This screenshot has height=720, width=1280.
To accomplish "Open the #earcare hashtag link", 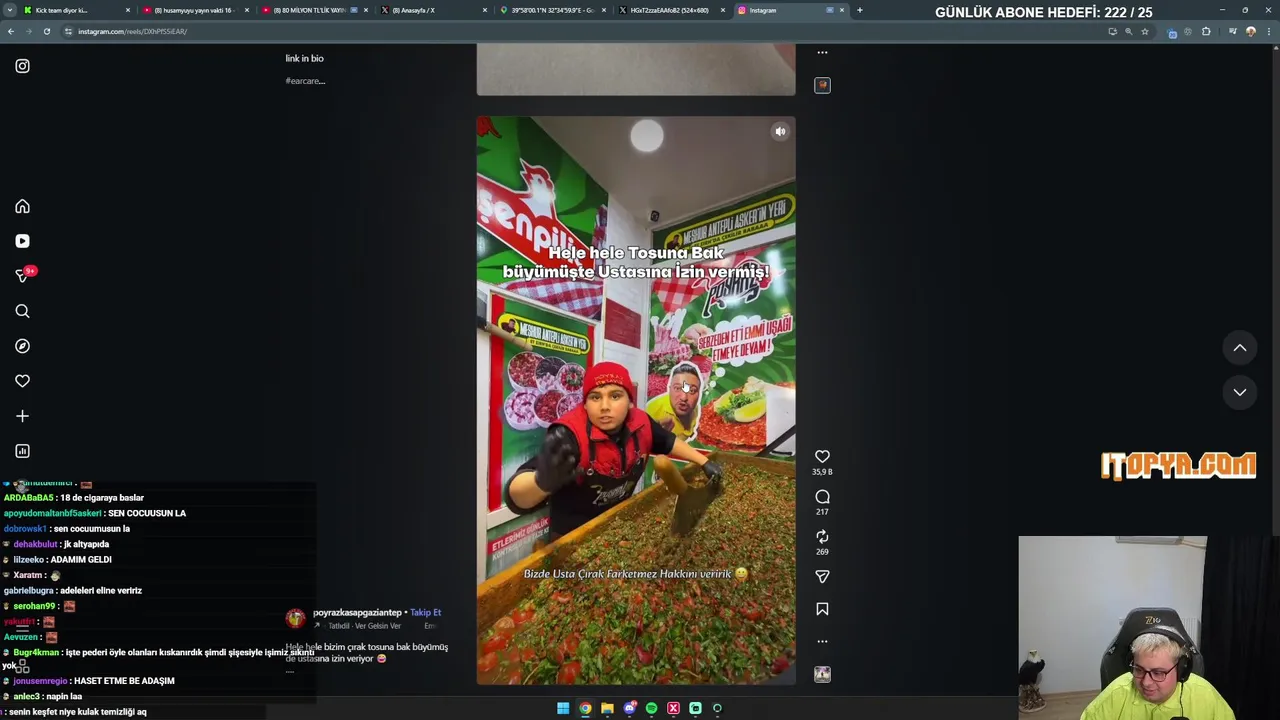I will (305, 81).
